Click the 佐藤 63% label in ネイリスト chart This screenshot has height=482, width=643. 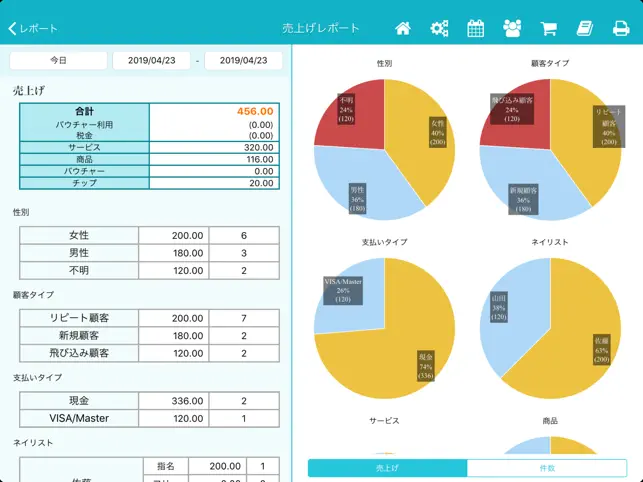tap(602, 350)
